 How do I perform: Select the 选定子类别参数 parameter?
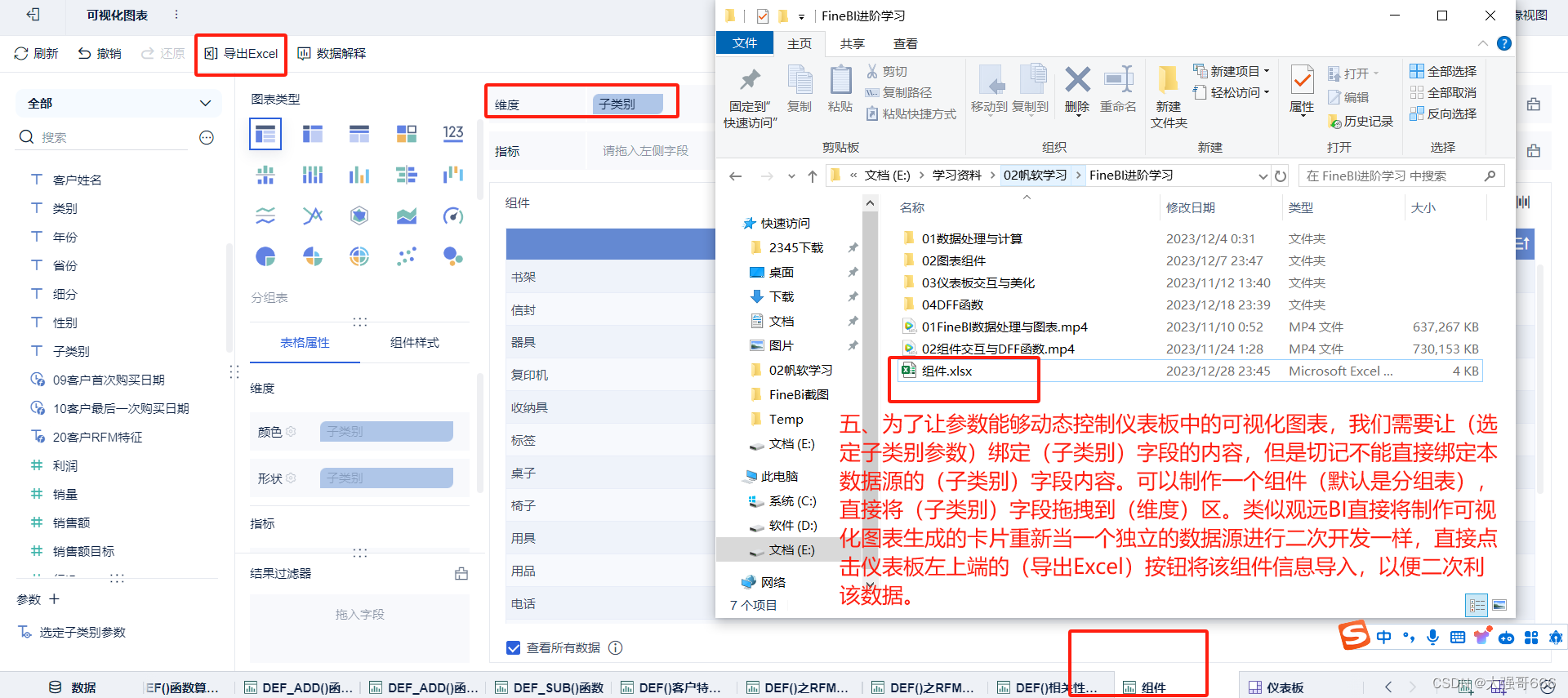(x=82, y=632)
